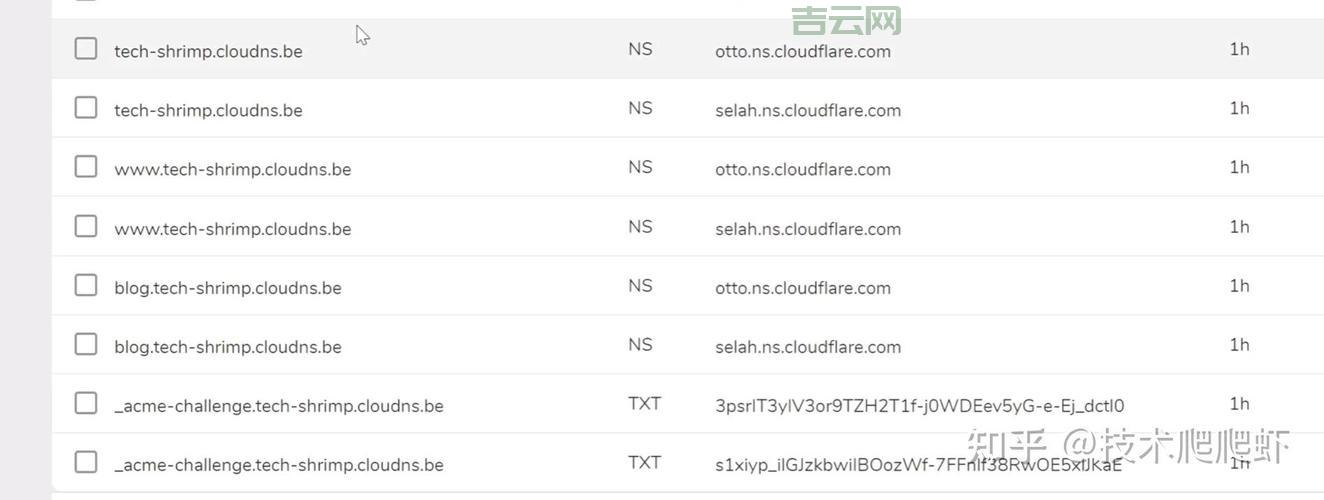
Task: Click the TXT type of the first acme record
Action: (644, 404)
